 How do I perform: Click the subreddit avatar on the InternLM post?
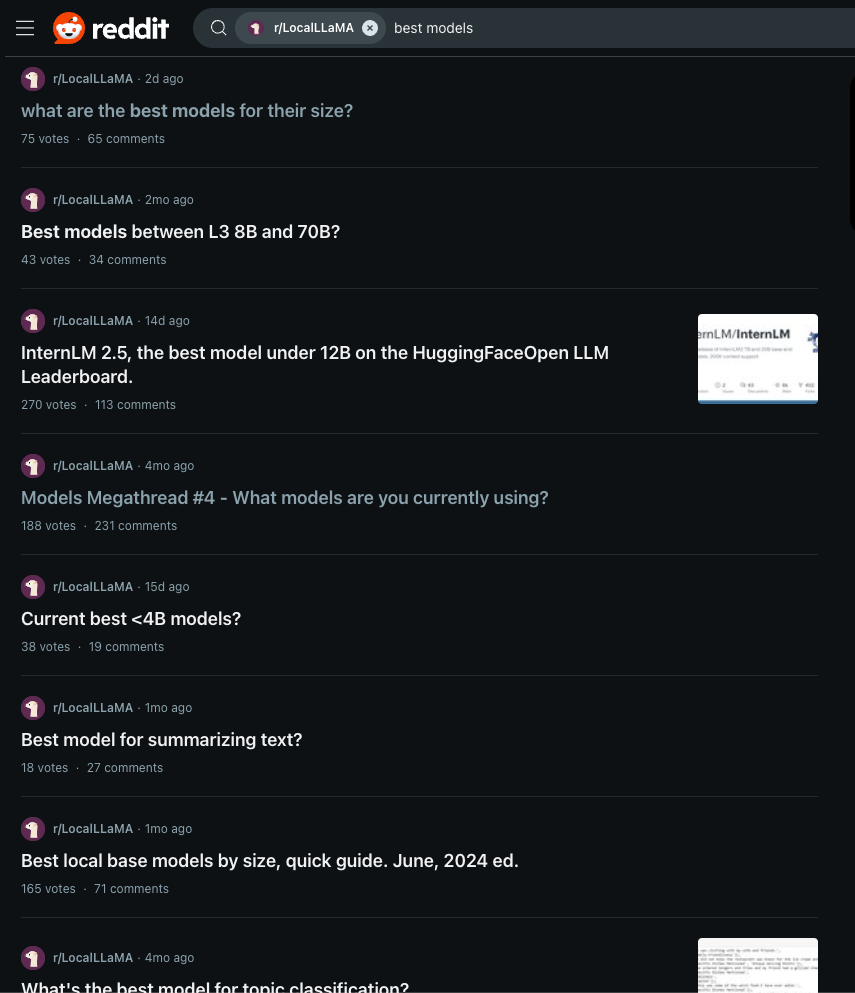point(33,321)
